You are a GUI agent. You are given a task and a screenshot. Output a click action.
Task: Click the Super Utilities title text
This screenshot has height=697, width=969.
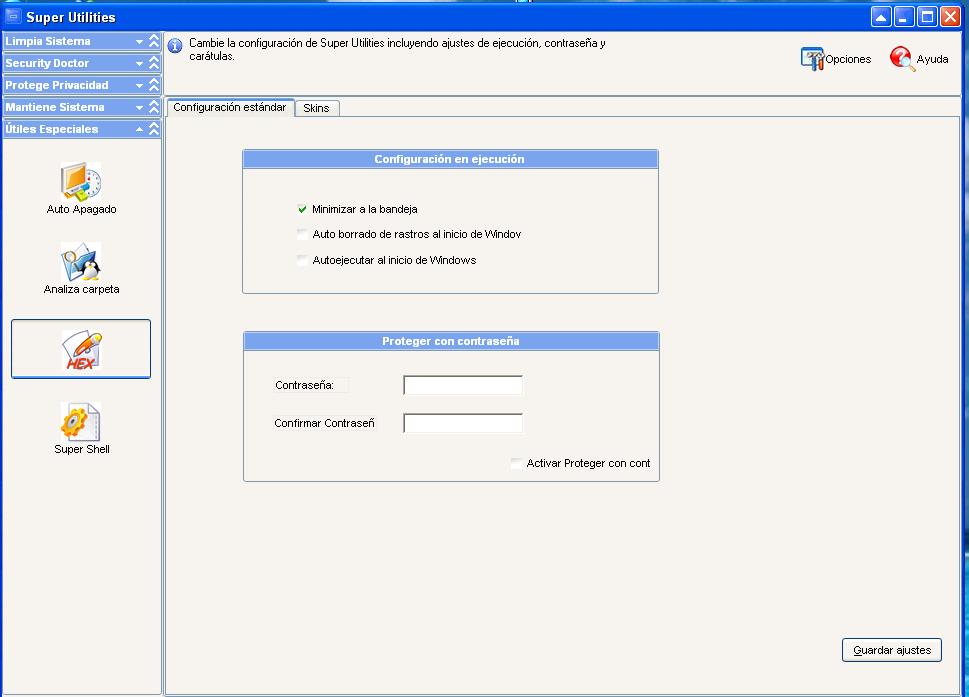pos(70,17)
